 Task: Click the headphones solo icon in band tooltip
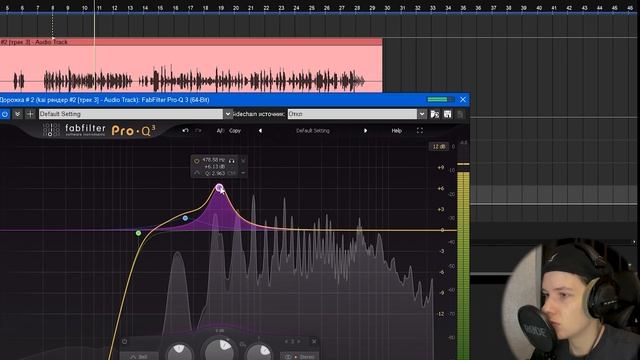[x=231, y=161]
